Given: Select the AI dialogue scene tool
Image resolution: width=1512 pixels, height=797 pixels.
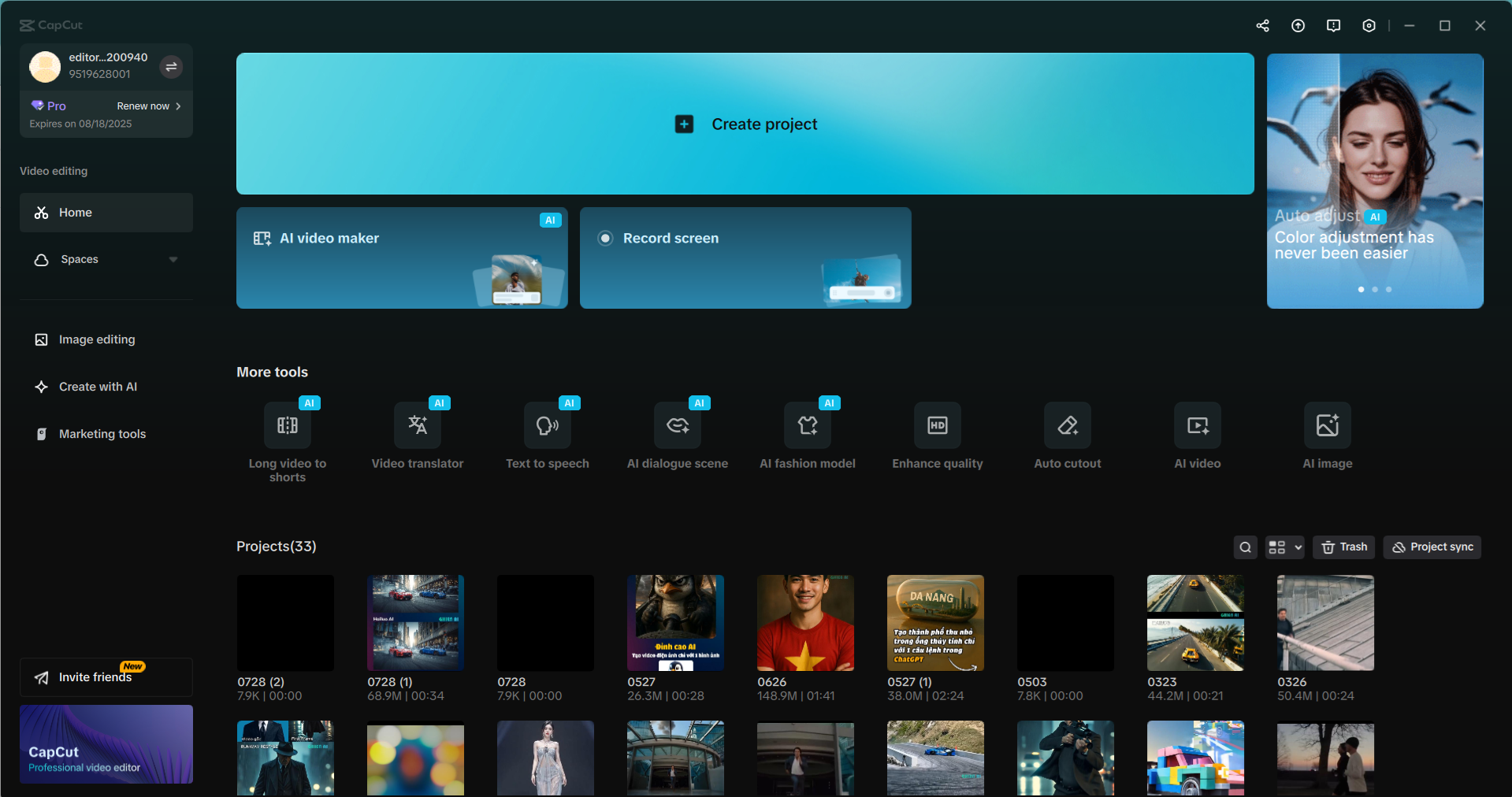Looking at the screenshot, I should [677, 426].
